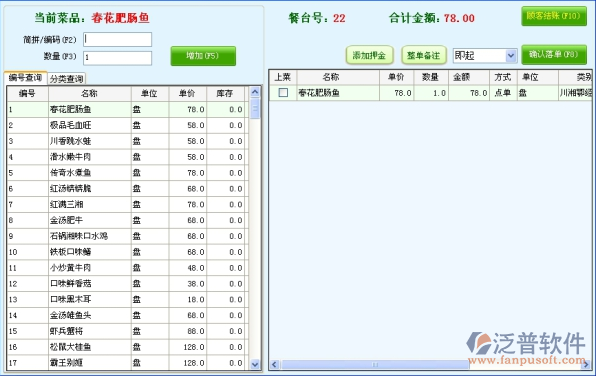Screen dimensions: 596x376
Task: Click the 数量 quantity input field
Action: click(117, 58)
